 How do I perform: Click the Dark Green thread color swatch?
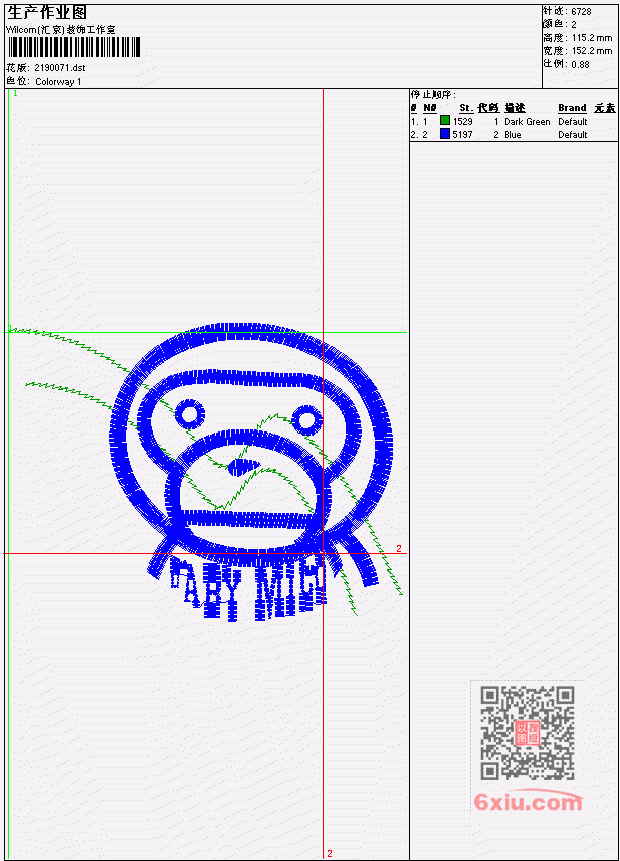coord(445,120)
